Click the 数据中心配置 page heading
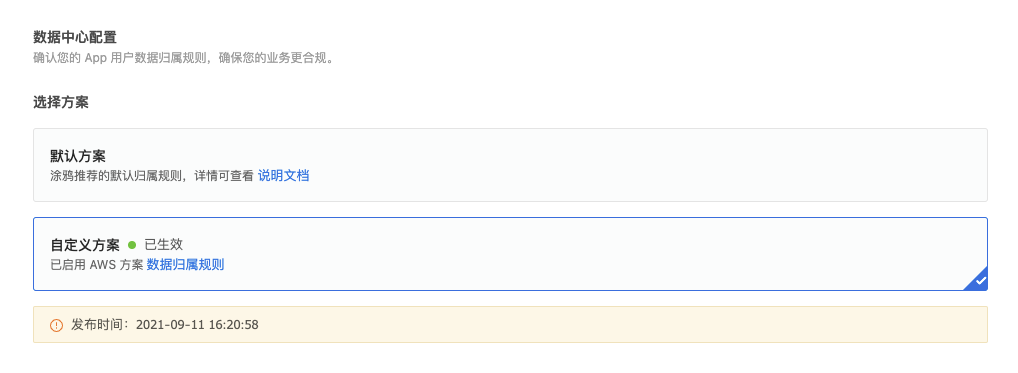Viewport: 1018px width, 373px height. pos(75,38)
